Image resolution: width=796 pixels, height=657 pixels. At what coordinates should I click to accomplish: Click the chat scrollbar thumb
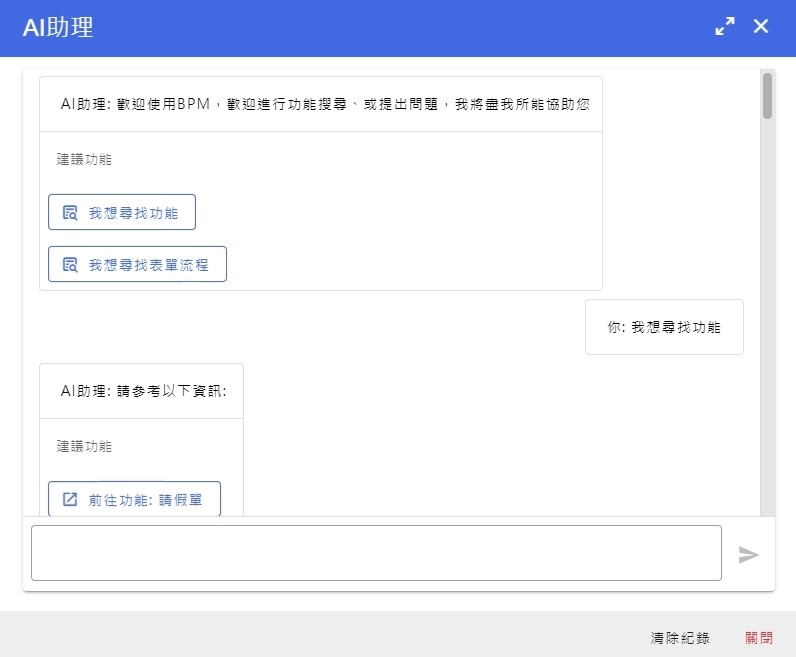767,96
